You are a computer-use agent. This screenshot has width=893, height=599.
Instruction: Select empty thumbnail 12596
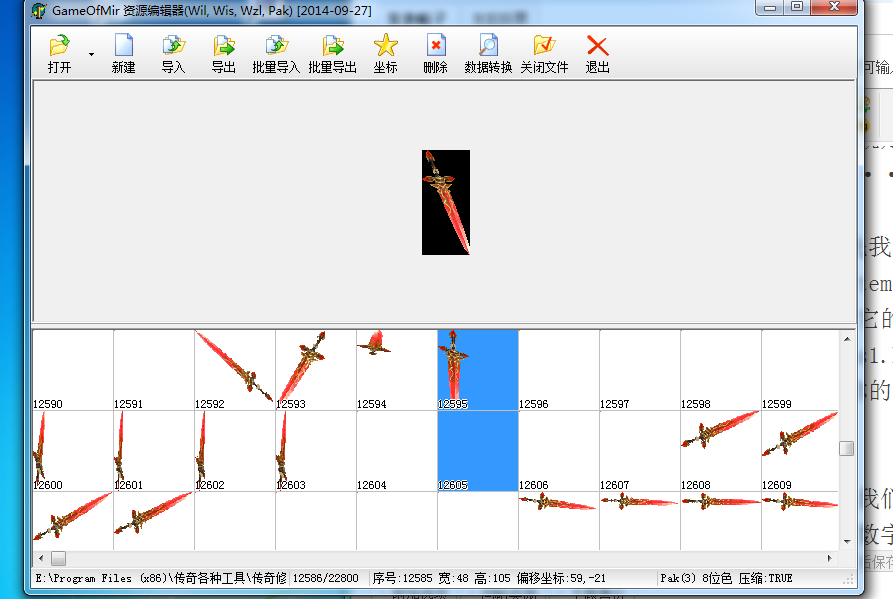point(559,370)
